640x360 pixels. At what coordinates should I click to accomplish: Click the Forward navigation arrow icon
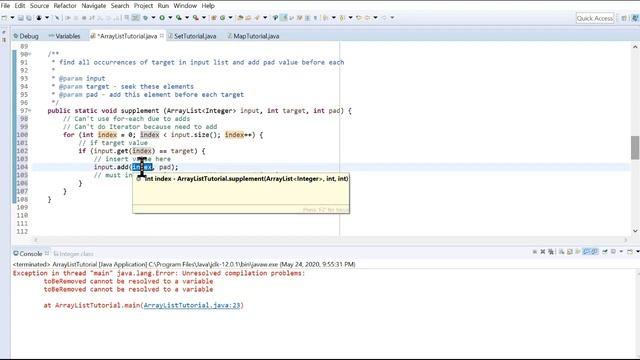pyautogui.click(x=384, y=18)
